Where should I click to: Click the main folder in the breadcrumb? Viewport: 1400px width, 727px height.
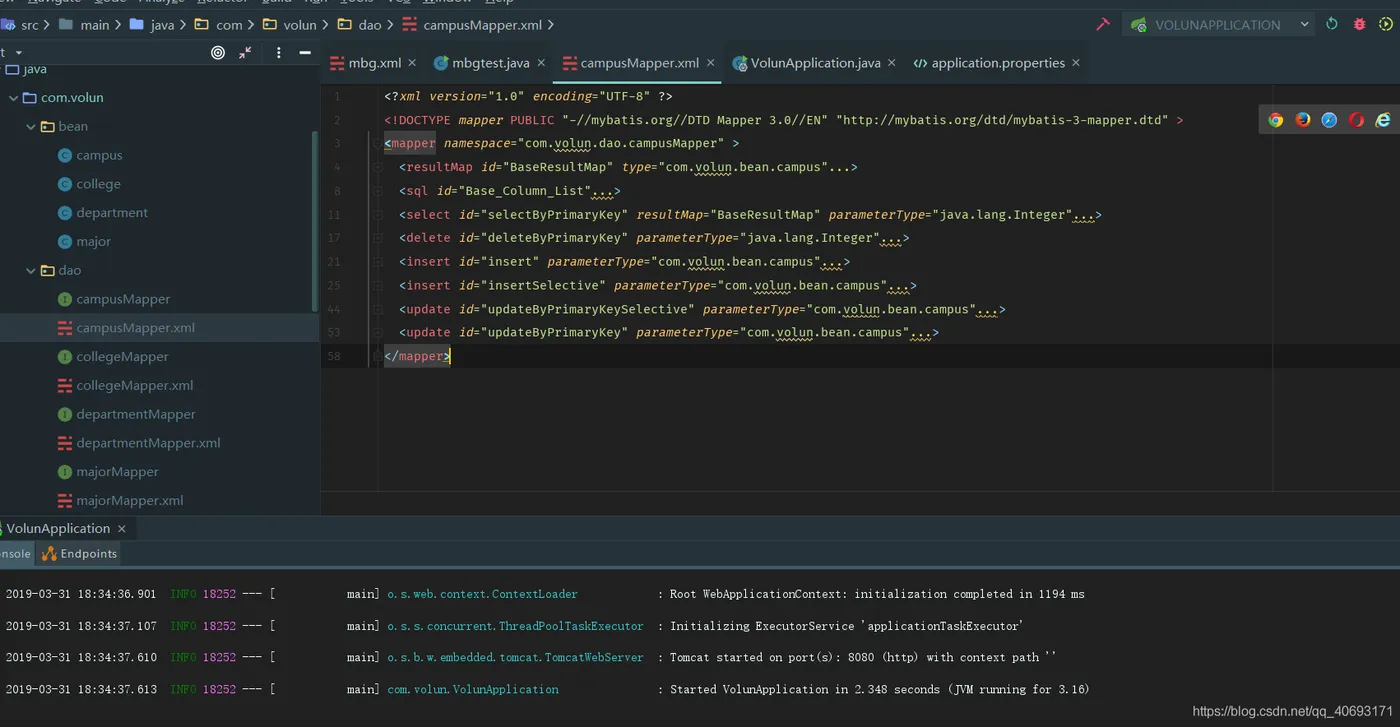click(x=84, y=25)
